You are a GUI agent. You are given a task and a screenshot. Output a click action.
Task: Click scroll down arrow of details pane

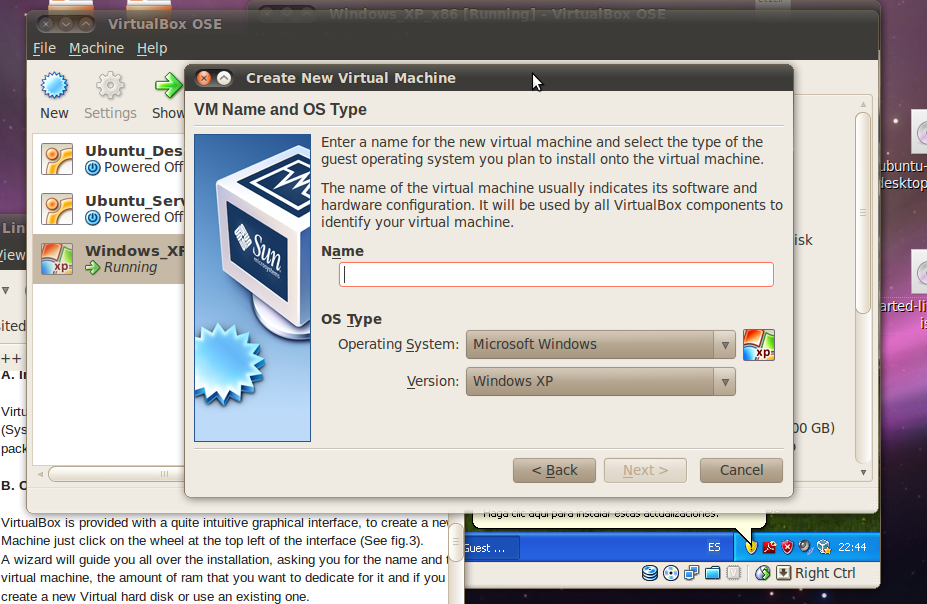(x=863, y=473)
